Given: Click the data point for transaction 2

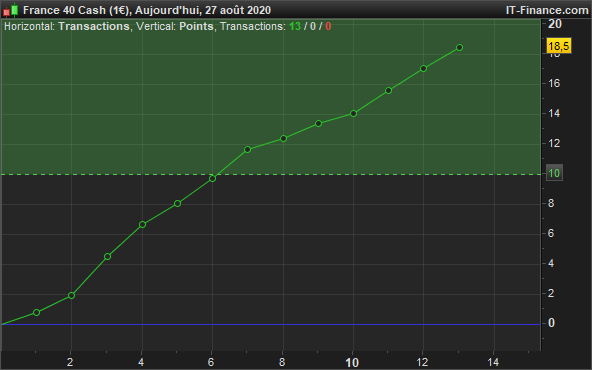Looking at the screenshot, I should pyautogui.click(x=71, y=296).
